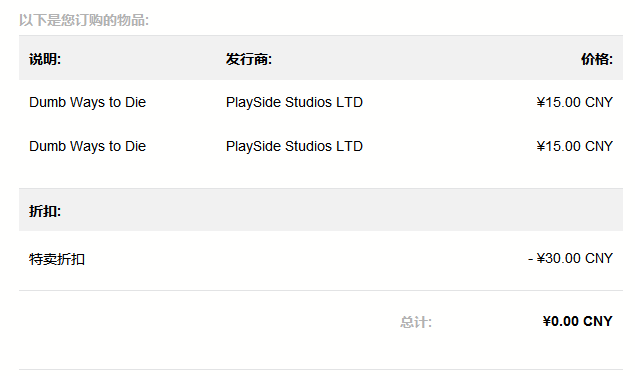
Task: Click the first ¥15.00 CNY price
Action: pos(575,102)
